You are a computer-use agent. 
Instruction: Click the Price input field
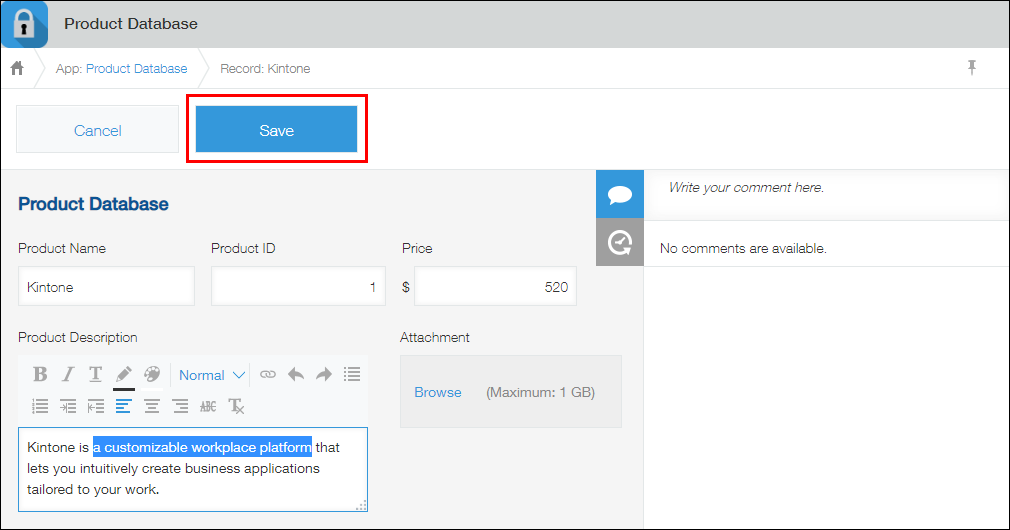click(x=495, y=287)
